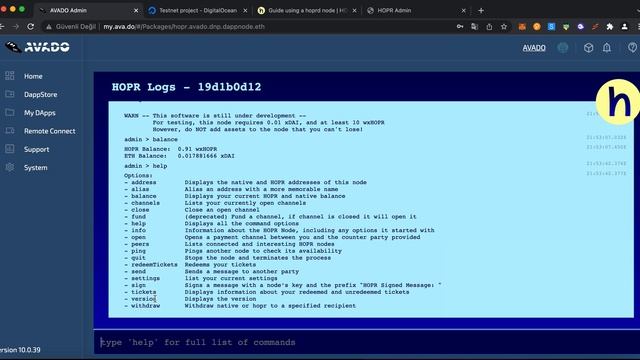Viewport: 640px width, 360px height.
Task: Click the globe avatar icon in header
Action: click(563, 48)
